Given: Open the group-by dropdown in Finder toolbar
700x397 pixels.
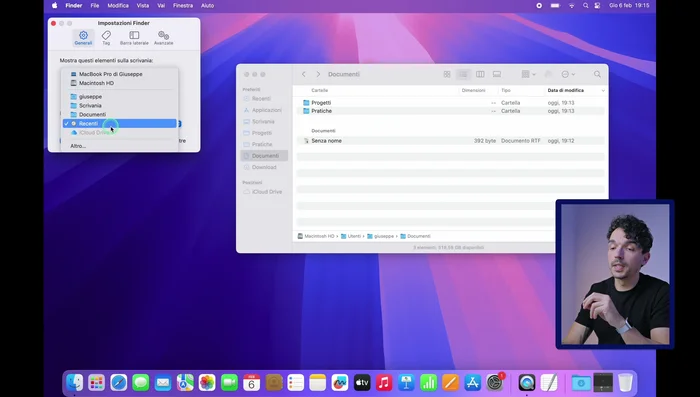Looking at the screenshot, I should point(529,74).
